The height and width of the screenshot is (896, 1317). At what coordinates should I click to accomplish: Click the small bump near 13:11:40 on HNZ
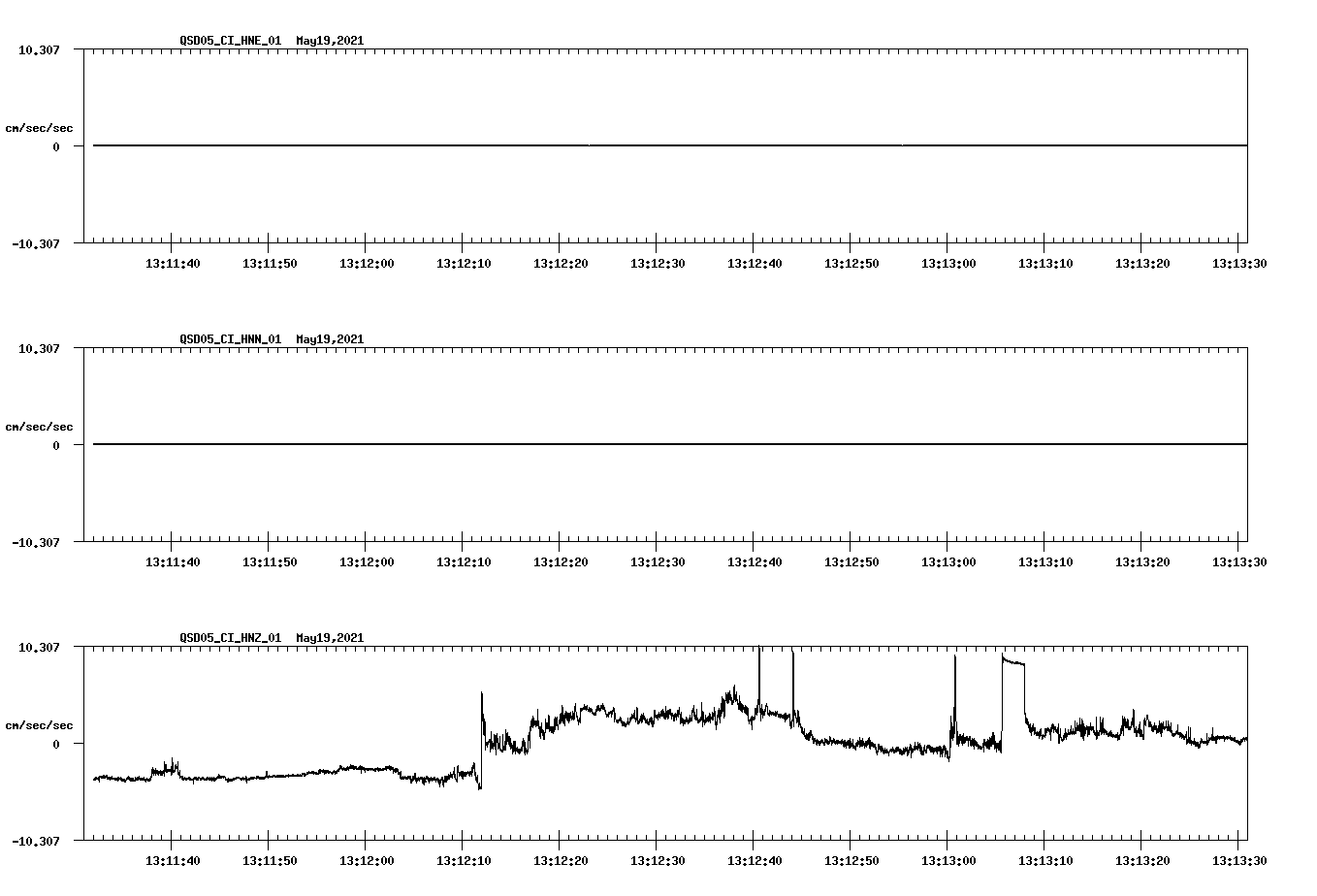(x=171, y=765)
